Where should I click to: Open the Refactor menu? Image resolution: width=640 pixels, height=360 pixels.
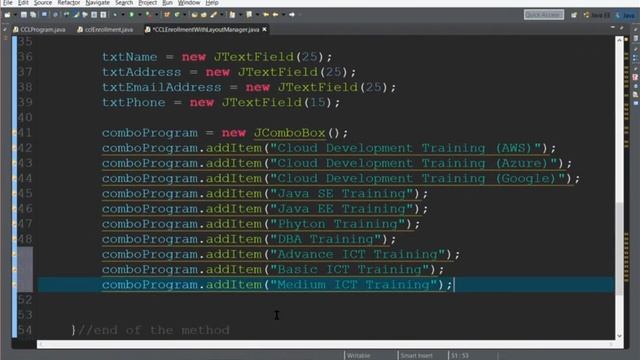tap(69, 3)
